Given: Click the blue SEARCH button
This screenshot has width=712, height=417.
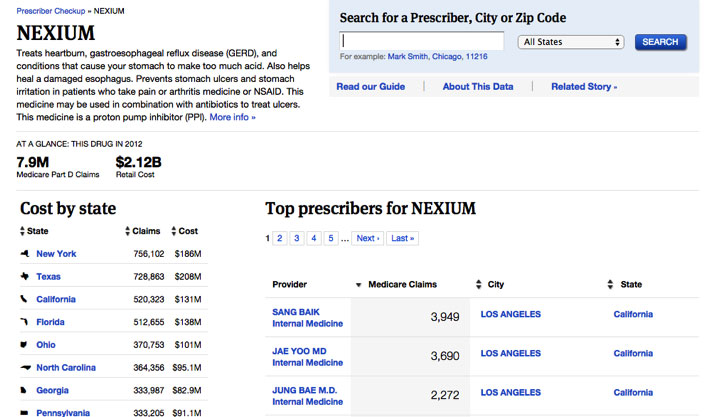Looking at the screenshot, I should [x=660, y=42].
